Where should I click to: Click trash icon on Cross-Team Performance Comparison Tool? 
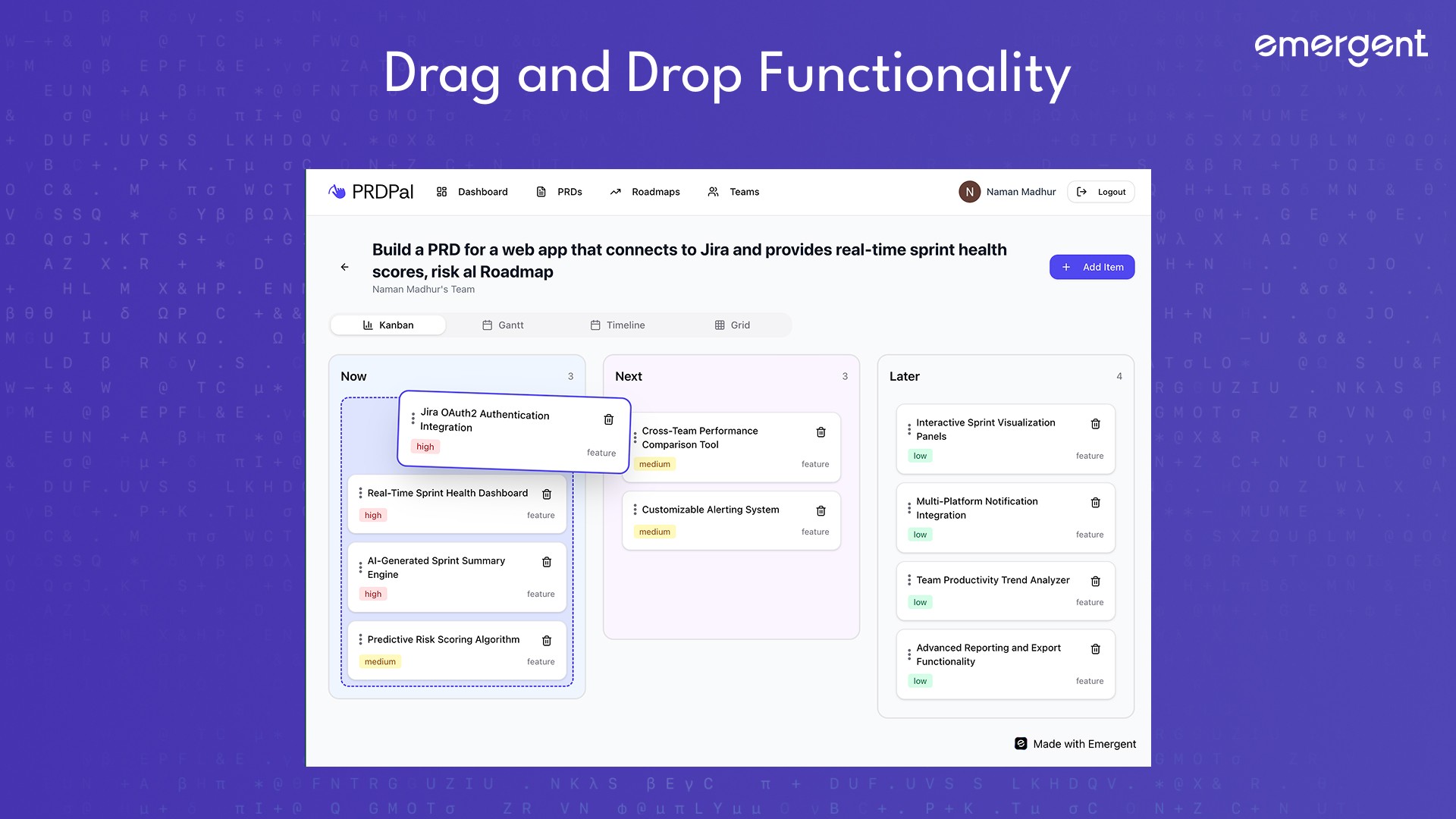821,432
